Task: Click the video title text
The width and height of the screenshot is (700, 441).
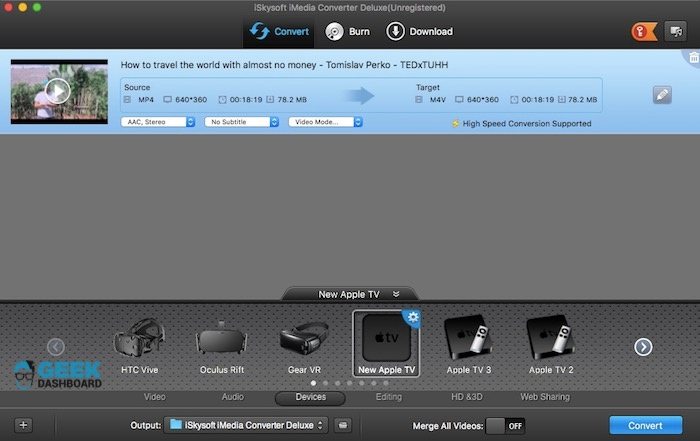Action: [284, 65]
